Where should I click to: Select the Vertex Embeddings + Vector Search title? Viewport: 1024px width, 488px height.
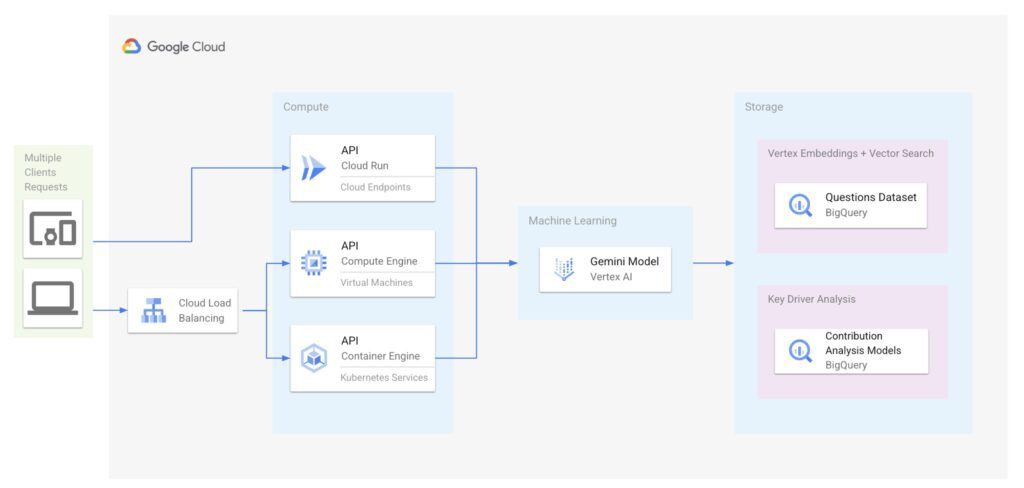[850, 153]
